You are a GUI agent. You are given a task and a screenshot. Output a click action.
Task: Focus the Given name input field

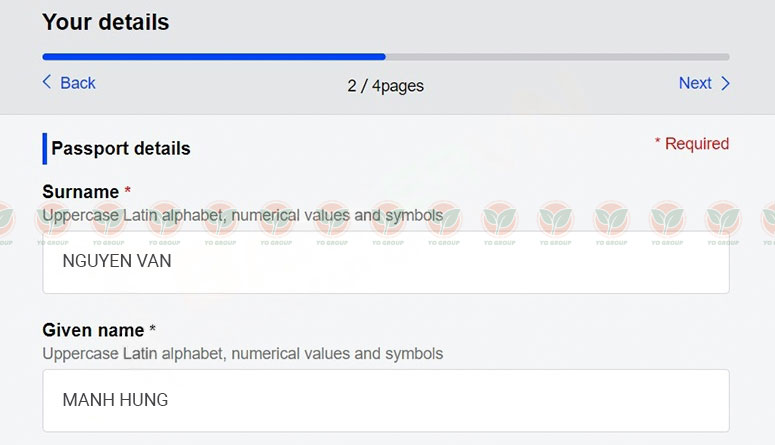pyautogui.click(x=386, y=400)
